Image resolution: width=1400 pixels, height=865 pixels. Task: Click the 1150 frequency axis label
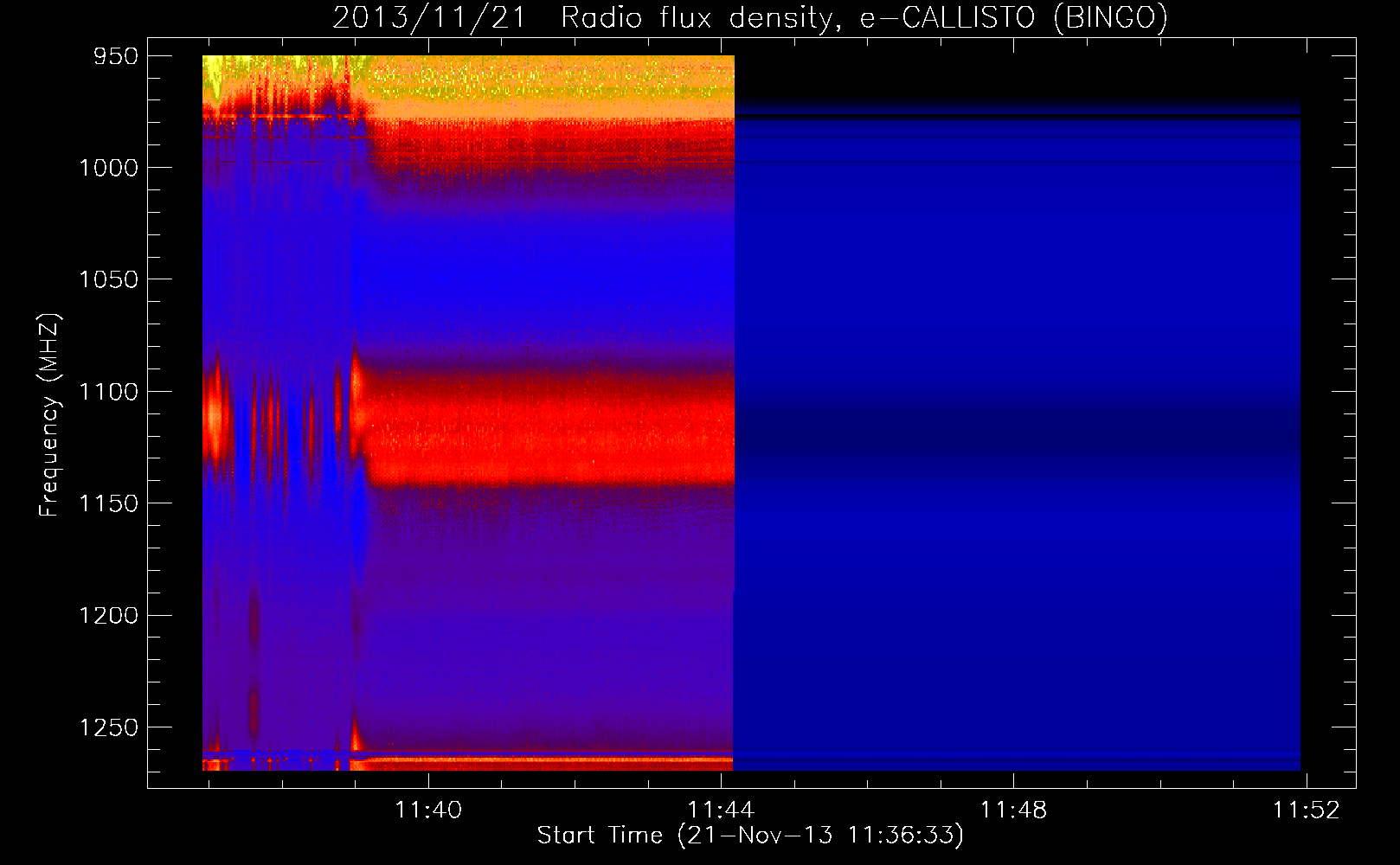coord(108,503)
